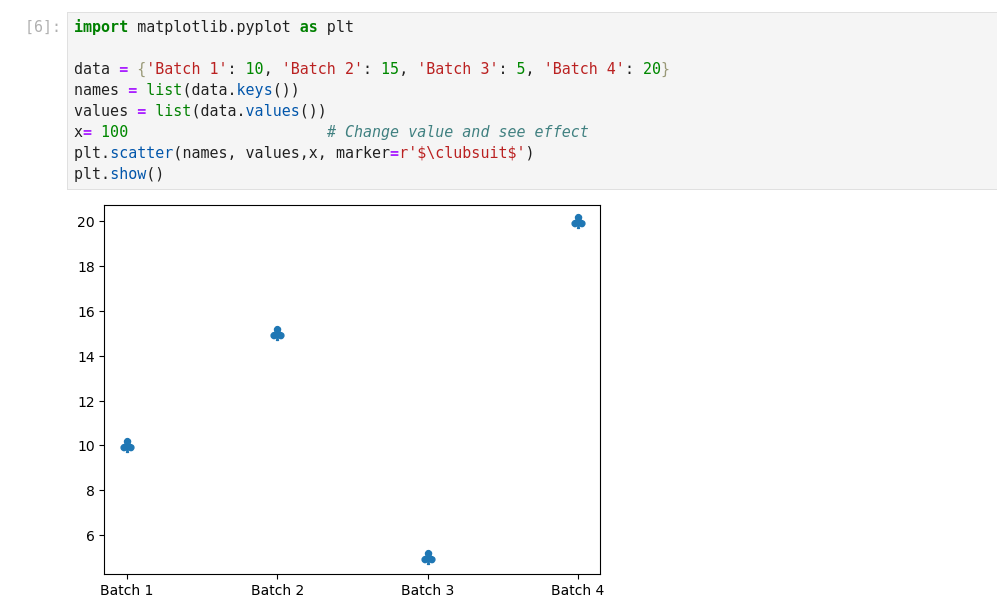Select the cell prompt [6]:
Image resolution: width=997 pixels, height=603 pixels.
tap(43, 27)
